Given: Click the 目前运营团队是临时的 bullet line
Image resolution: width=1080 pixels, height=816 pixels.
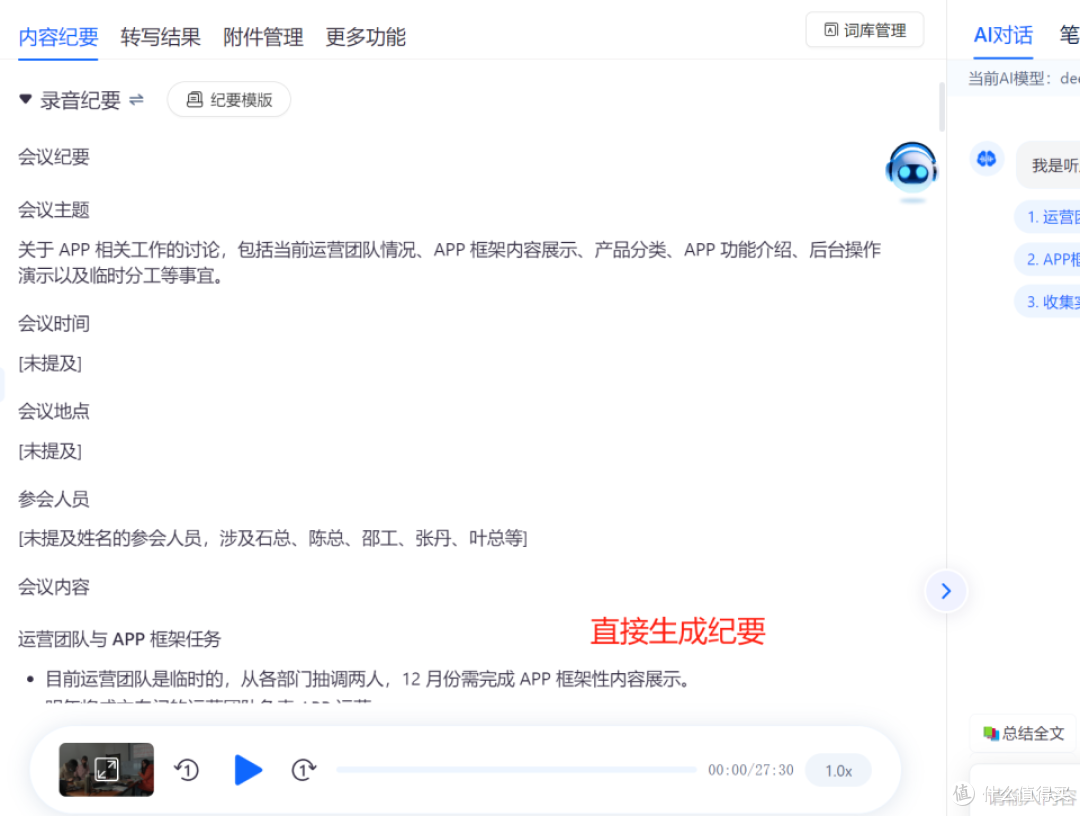Looking at the screenshot, I should click(x=368, y=680).
